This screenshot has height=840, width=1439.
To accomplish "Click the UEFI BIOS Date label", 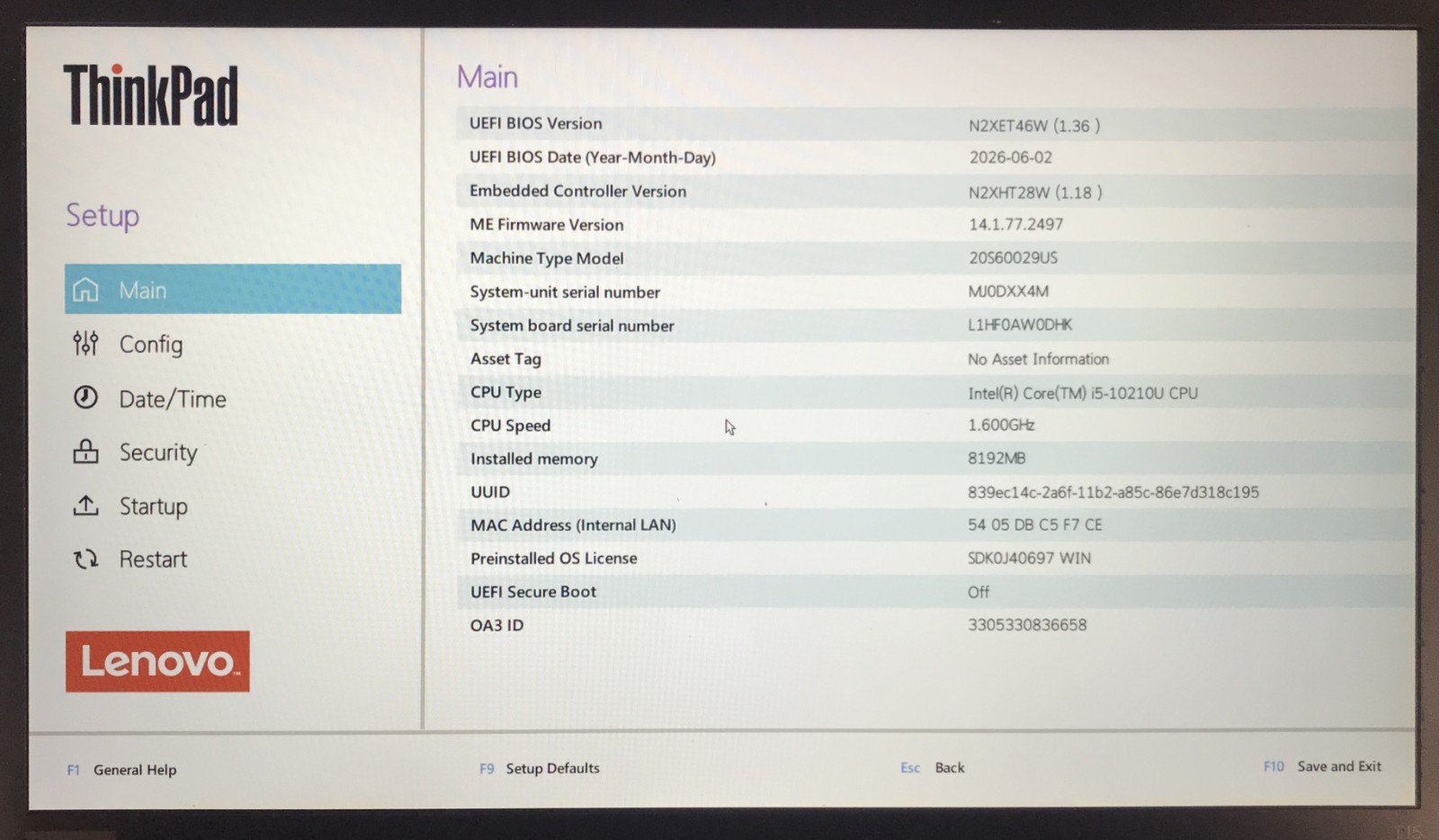I will pos(593,157).
